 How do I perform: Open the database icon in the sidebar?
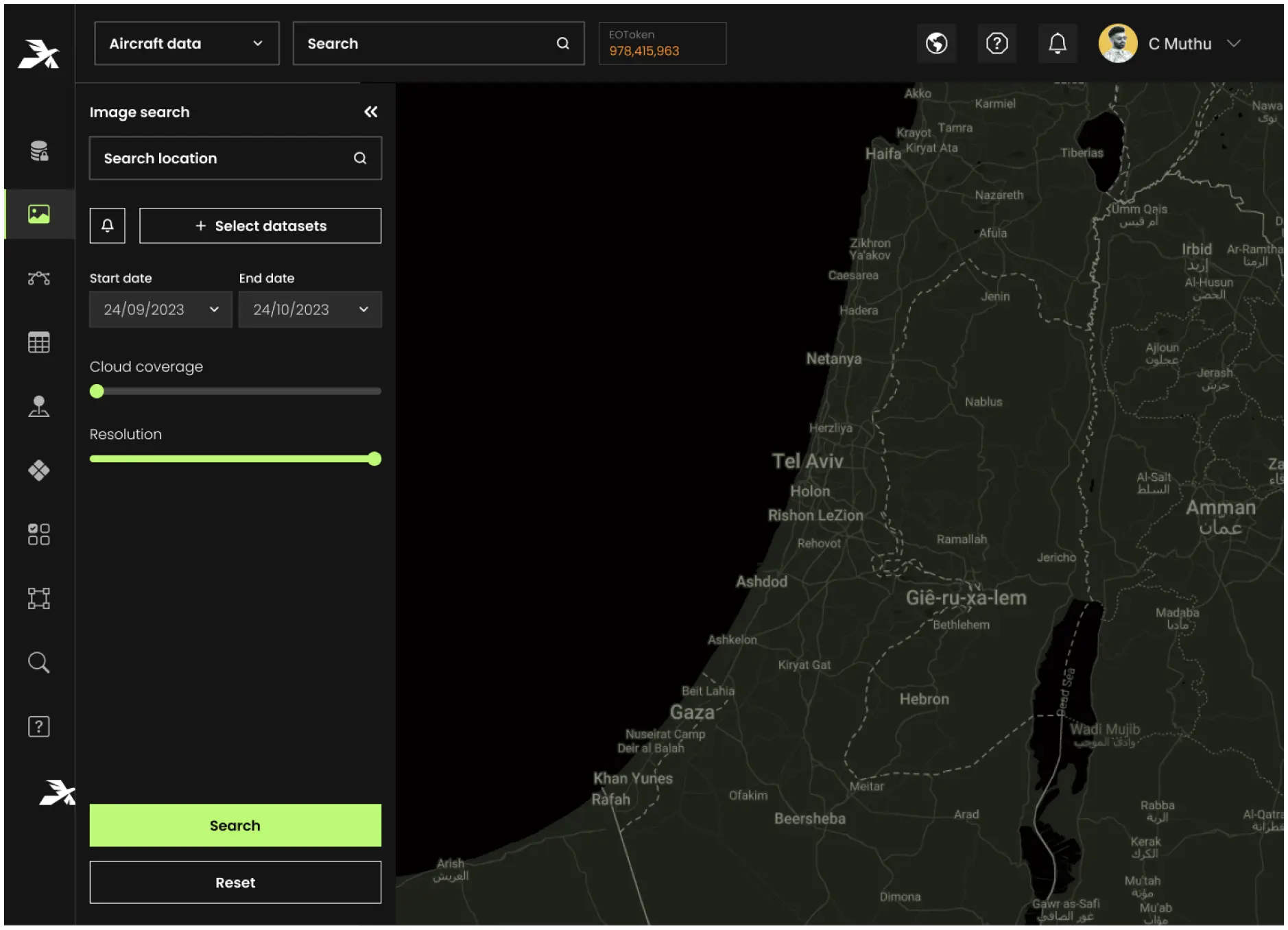[x=39, y=150]
